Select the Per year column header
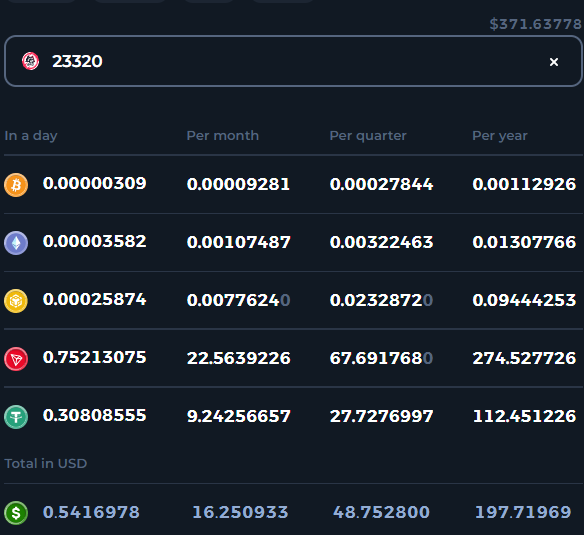 [500, 136]
